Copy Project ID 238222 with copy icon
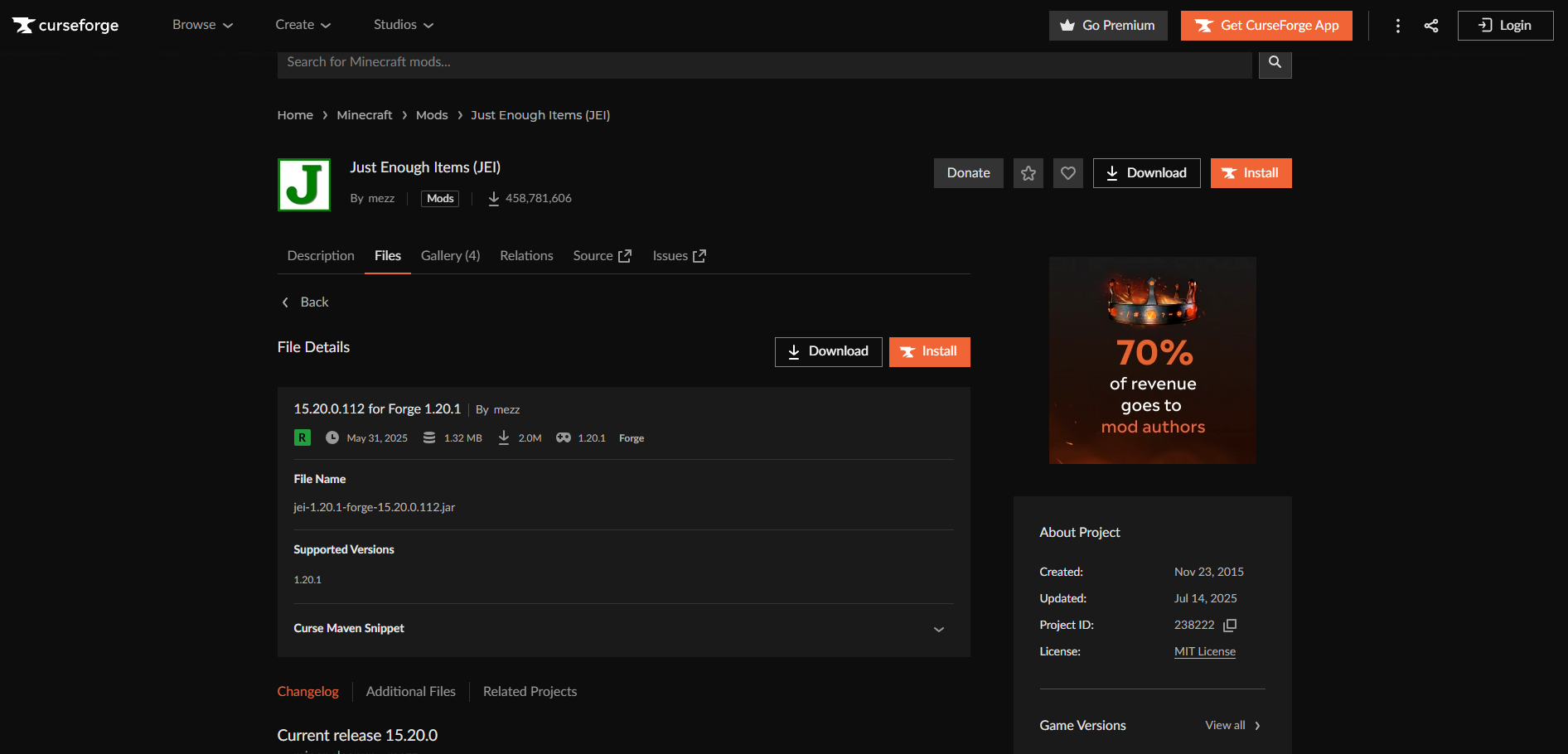 tap(1230, 625)
